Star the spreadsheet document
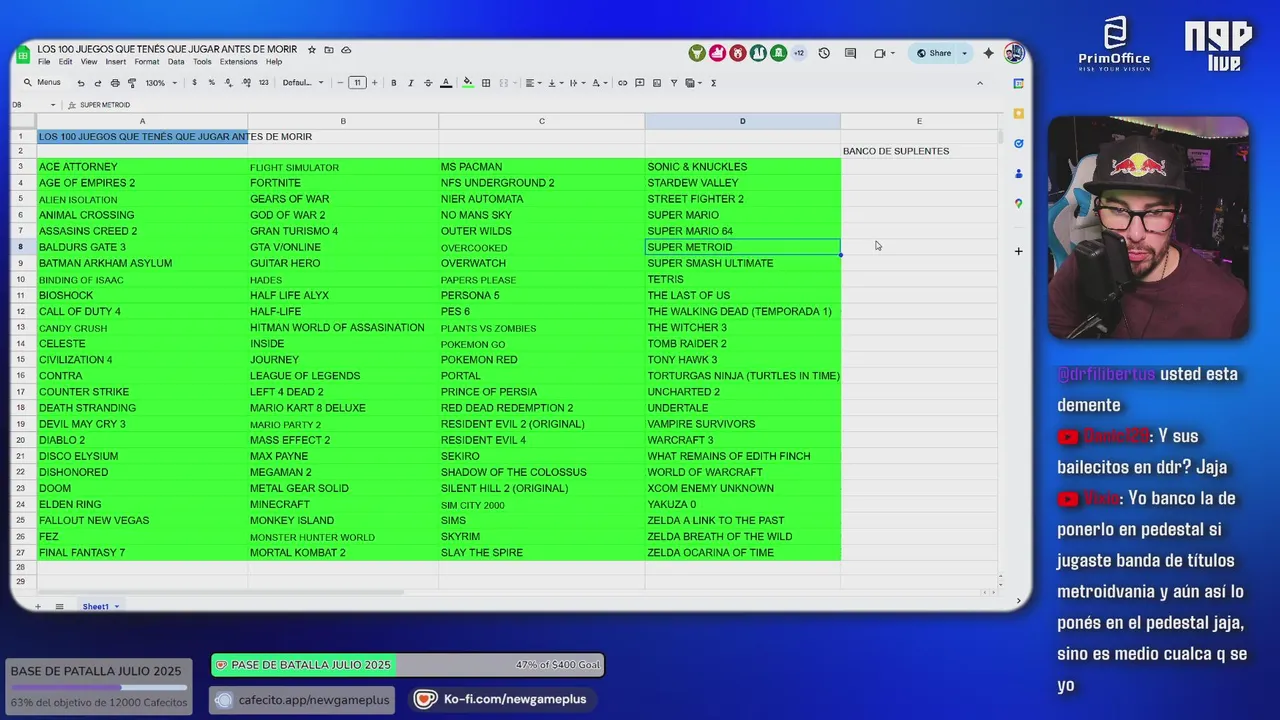The image size is (1280, 720). (312, 49)
